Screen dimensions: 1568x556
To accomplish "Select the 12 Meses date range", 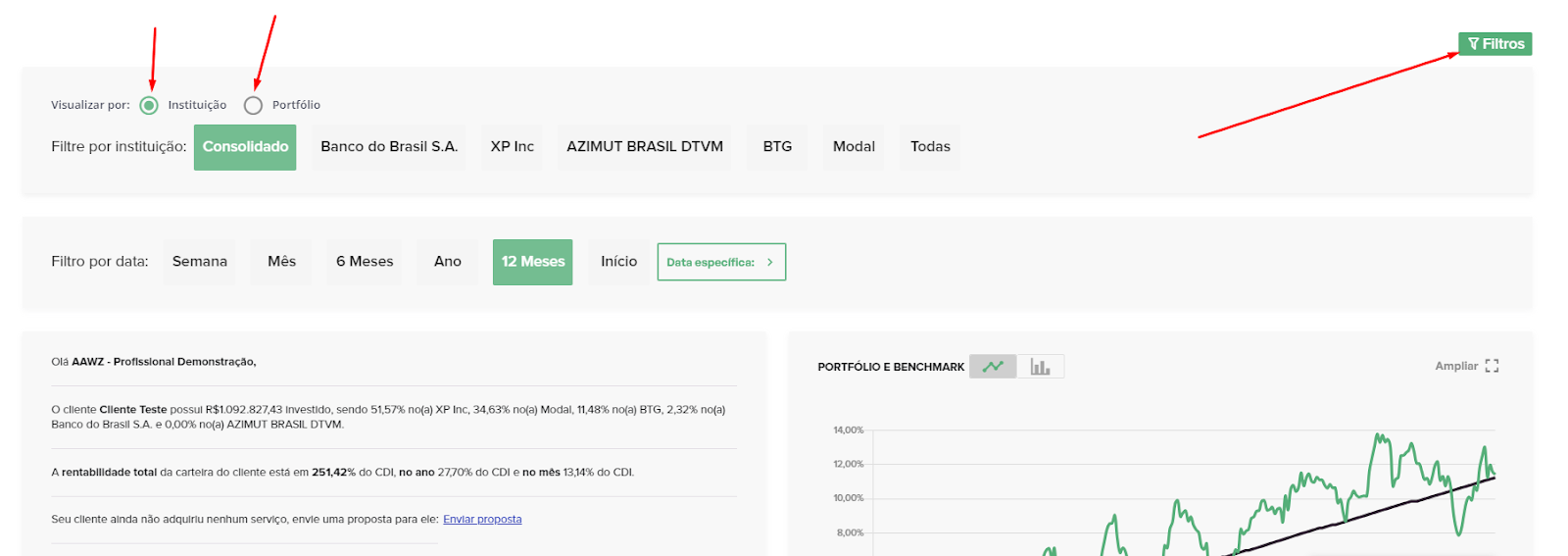I will tap(533, 262).
